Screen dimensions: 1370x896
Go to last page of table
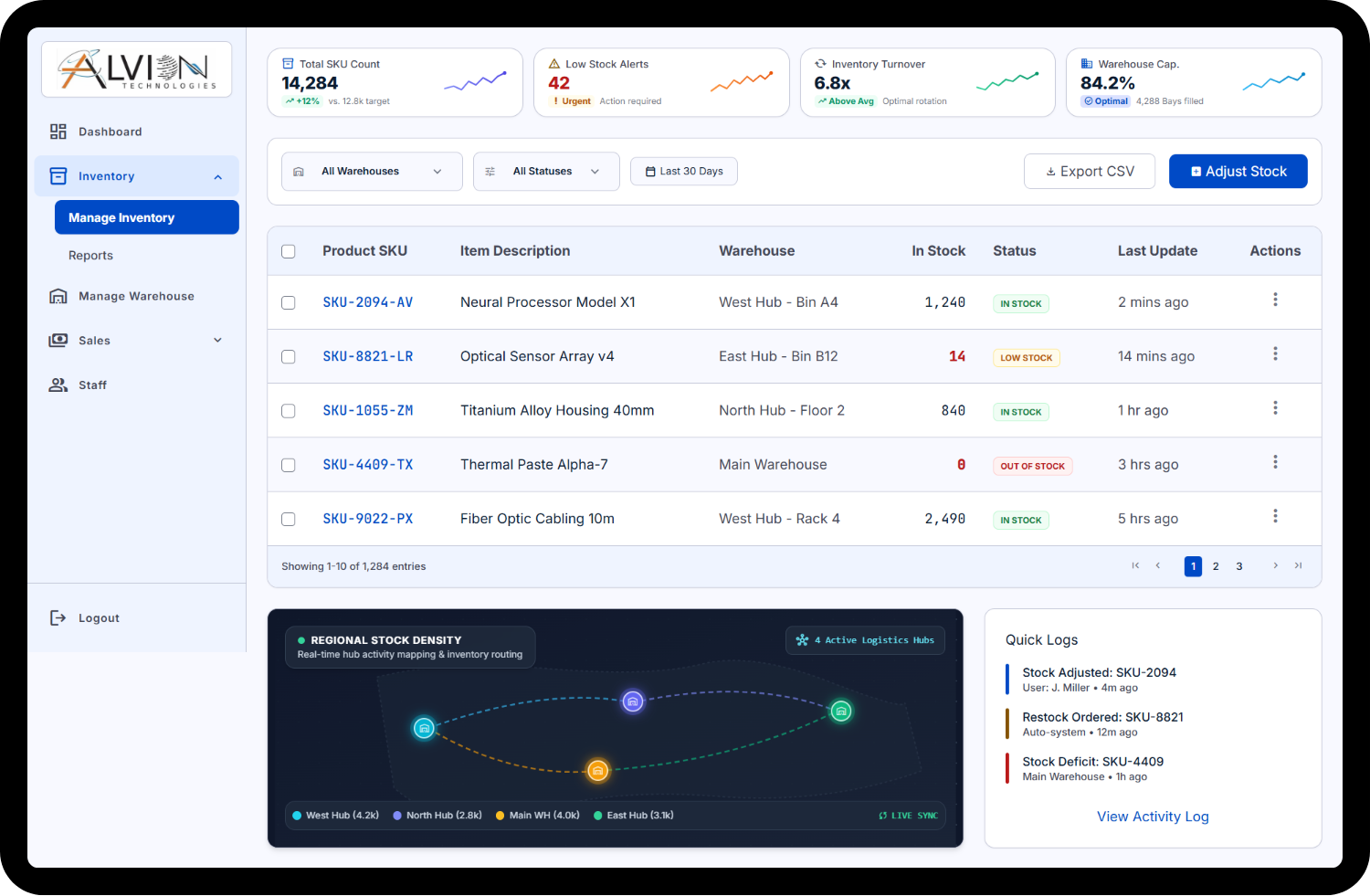[x=1298, y=566]
